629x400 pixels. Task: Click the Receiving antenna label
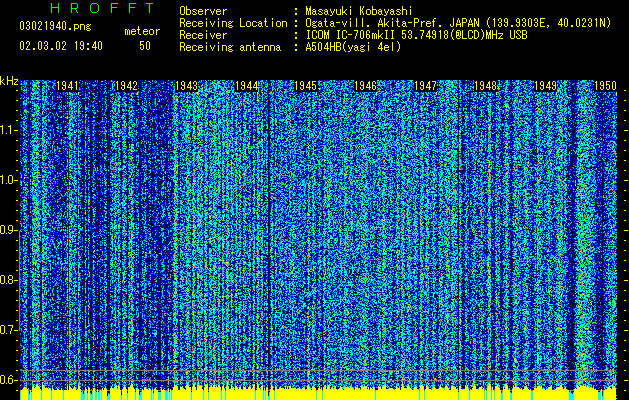(230, 47)
